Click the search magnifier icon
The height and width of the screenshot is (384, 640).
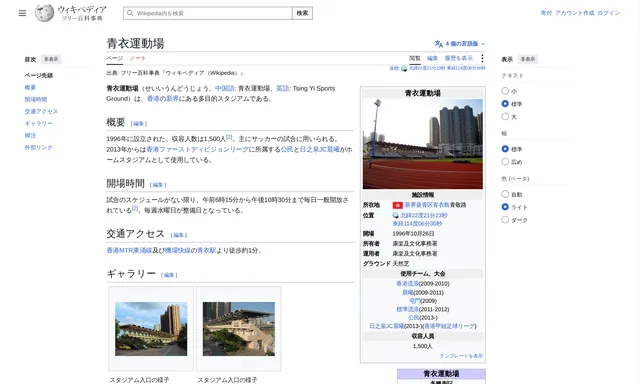point(130,13)
